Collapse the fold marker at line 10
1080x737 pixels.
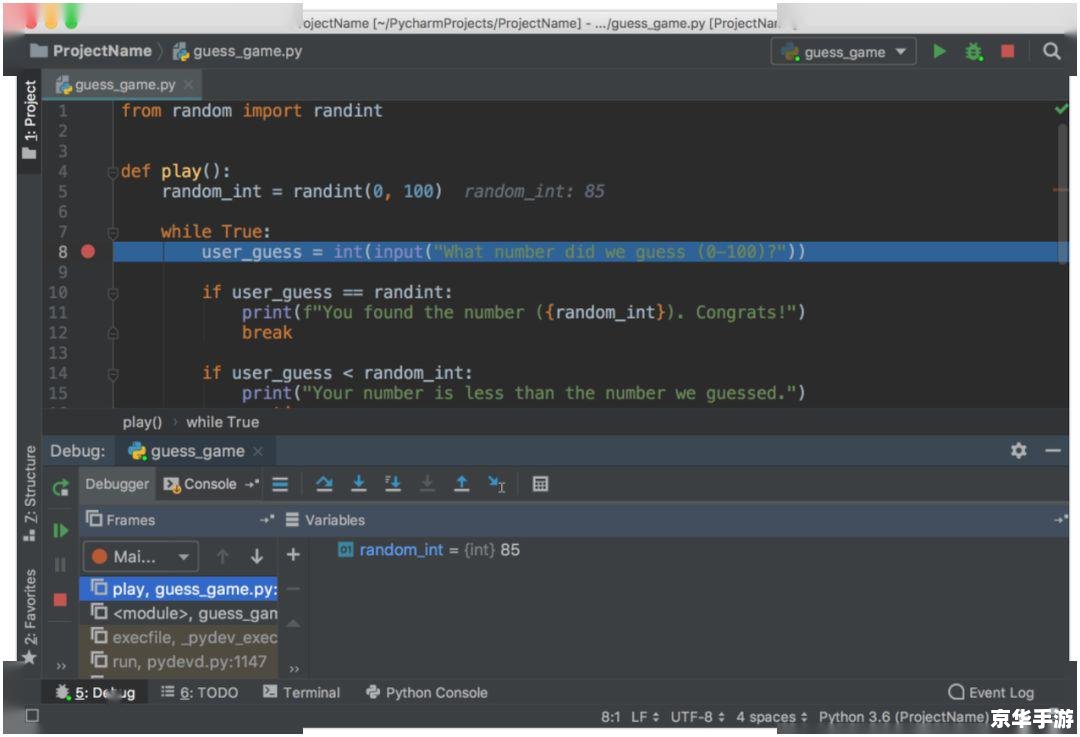(x=112, y=292)
